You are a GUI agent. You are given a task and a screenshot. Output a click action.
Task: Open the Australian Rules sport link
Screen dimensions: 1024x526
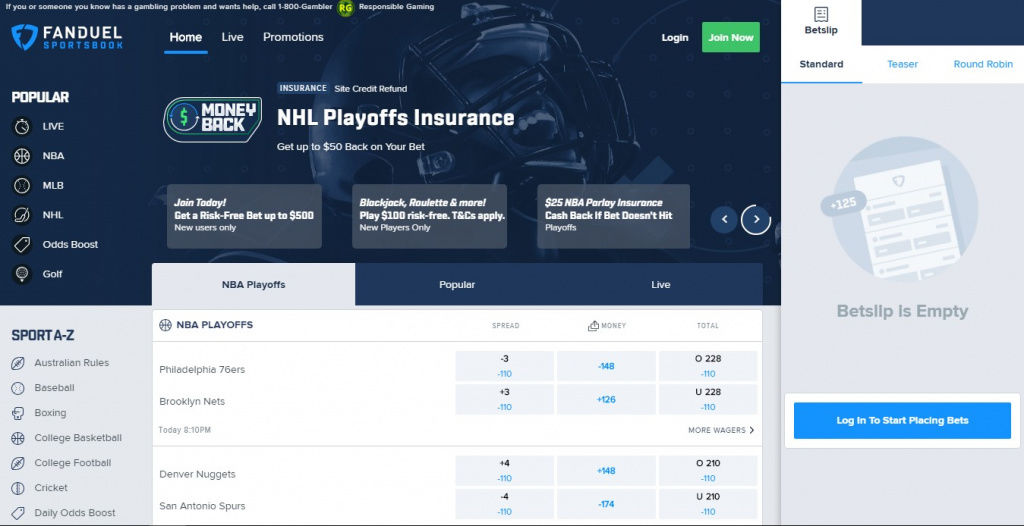(72, 363)
